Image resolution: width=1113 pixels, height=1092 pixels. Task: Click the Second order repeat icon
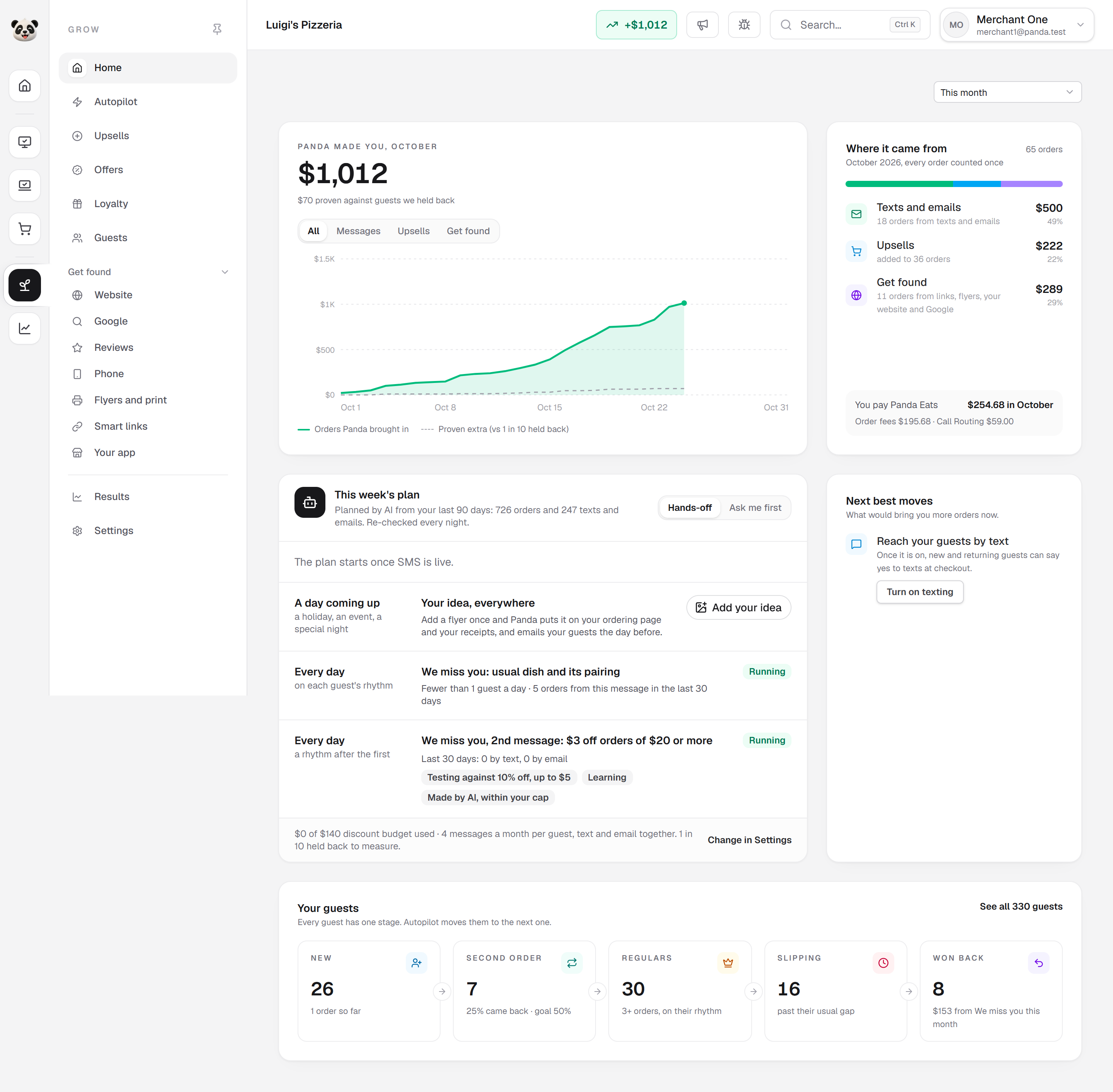point(572,963)
